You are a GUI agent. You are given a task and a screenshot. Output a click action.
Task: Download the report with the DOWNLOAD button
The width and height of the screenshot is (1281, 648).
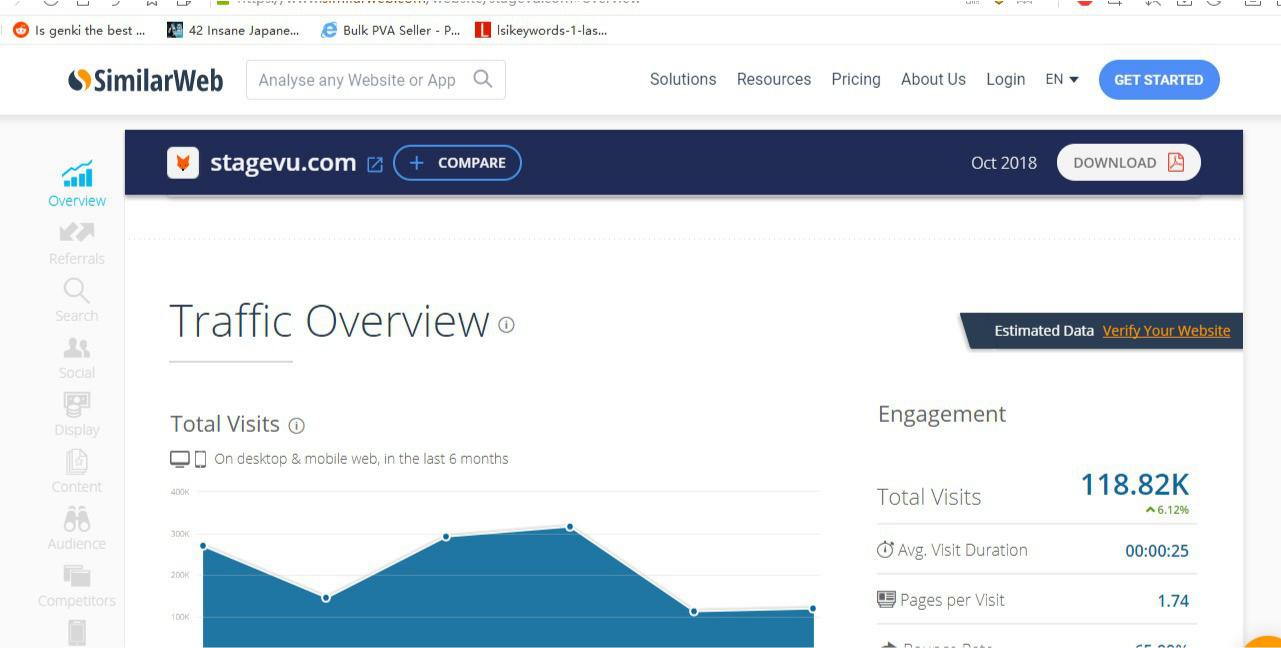(x=1129, y=163)
